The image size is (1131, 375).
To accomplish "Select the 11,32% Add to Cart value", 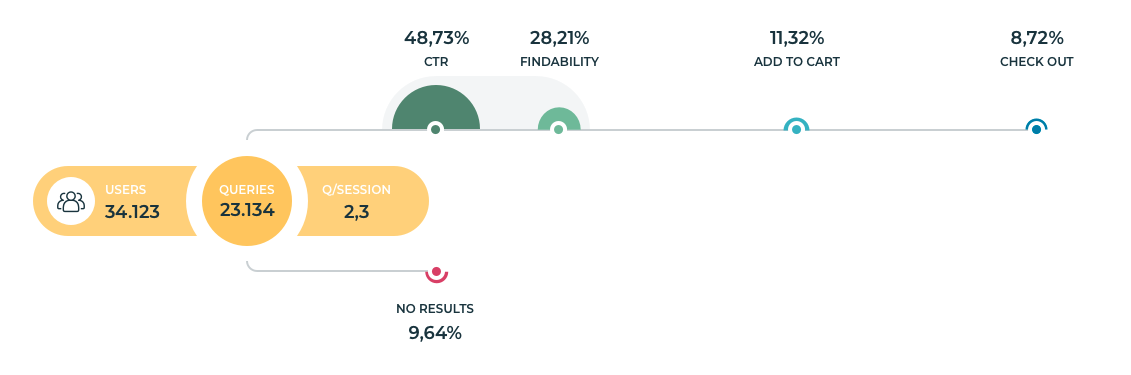I will pyautogui.click(x=796, y=38).
